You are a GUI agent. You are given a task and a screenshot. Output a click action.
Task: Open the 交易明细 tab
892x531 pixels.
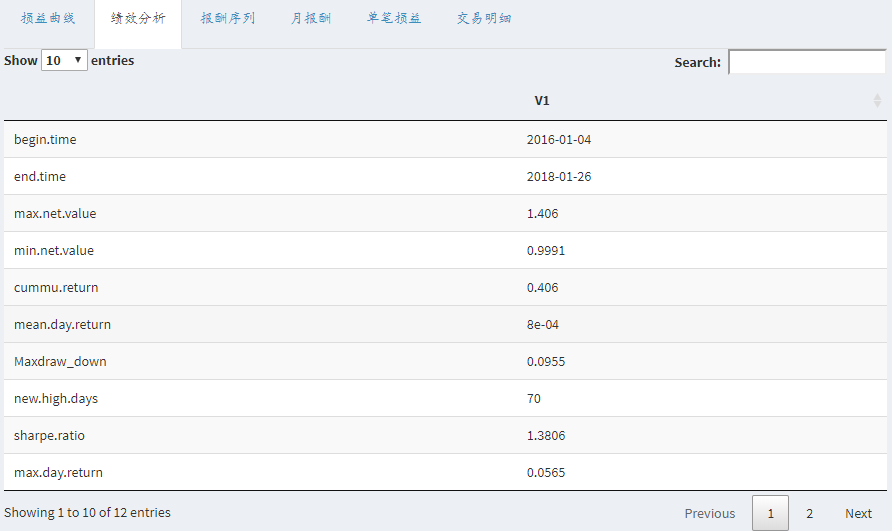click(484, 19)
